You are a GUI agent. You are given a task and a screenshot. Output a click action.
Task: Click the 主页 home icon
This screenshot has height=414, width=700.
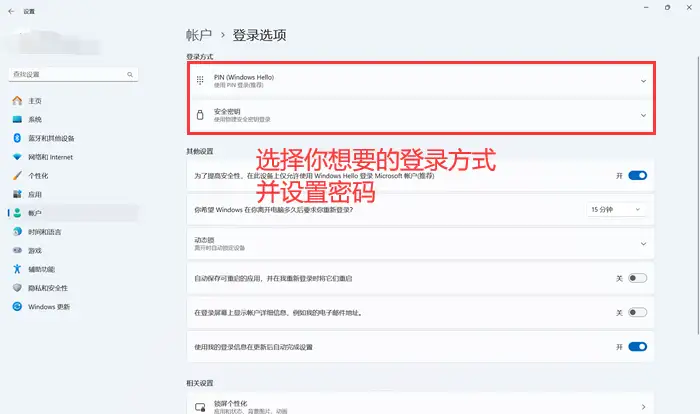click(17, 101)
